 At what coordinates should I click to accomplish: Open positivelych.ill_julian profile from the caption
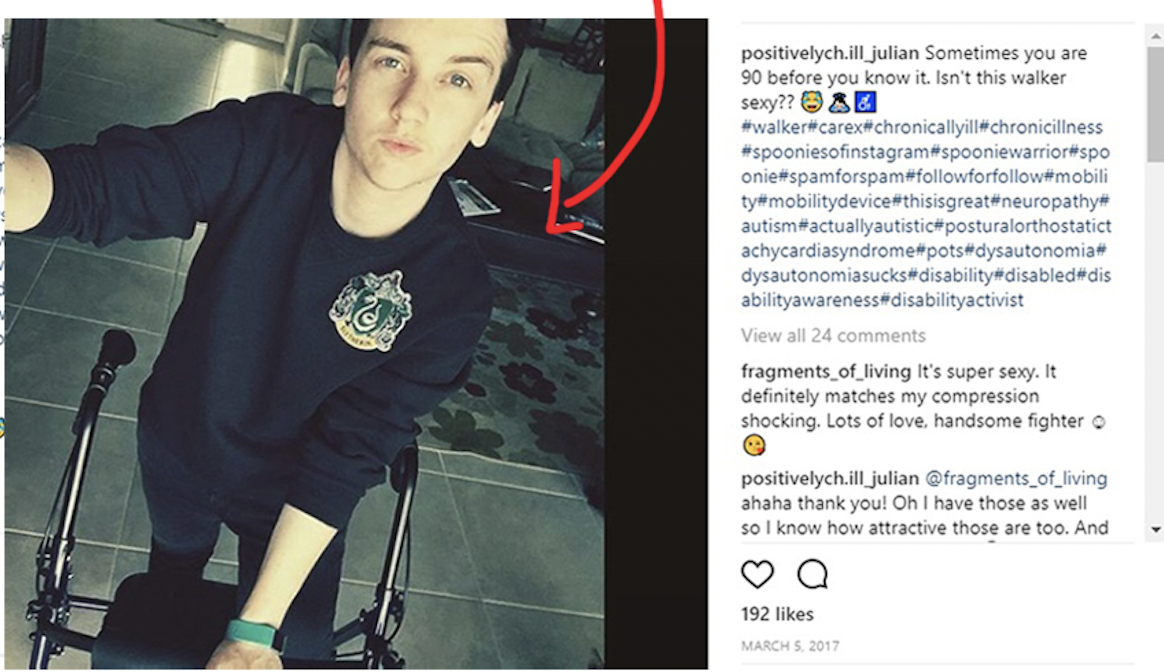(x=830, y=53)
